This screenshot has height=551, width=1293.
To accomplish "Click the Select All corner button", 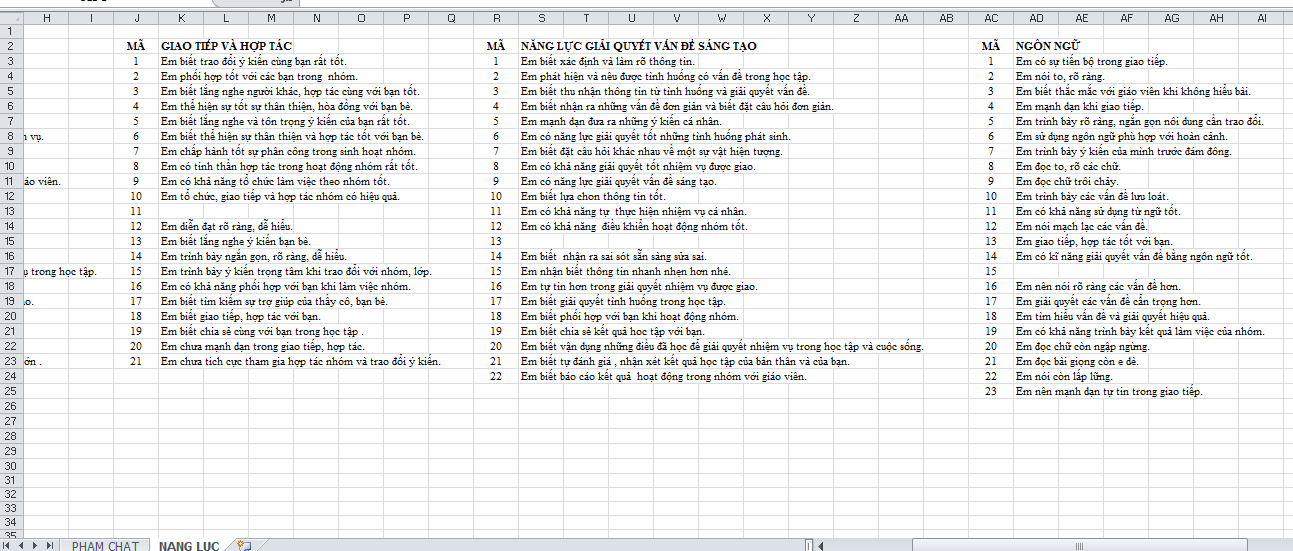I will click(x=10, y=17).
